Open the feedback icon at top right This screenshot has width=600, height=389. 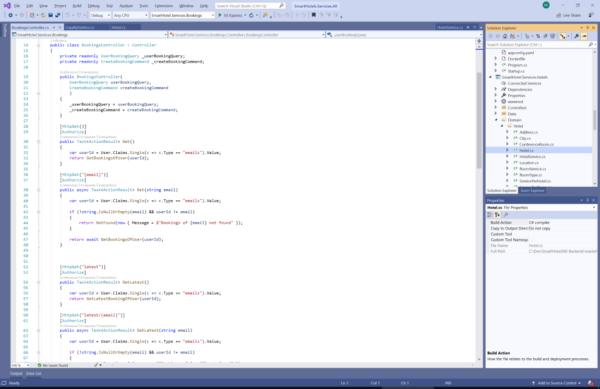tap(591, 15)
